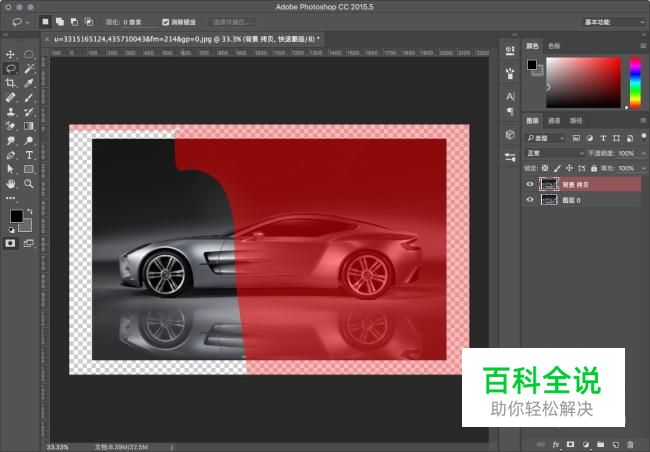The image size is (650, 452).
Task: Switch to the 色板 swatches tab
Action: (553, 45)
